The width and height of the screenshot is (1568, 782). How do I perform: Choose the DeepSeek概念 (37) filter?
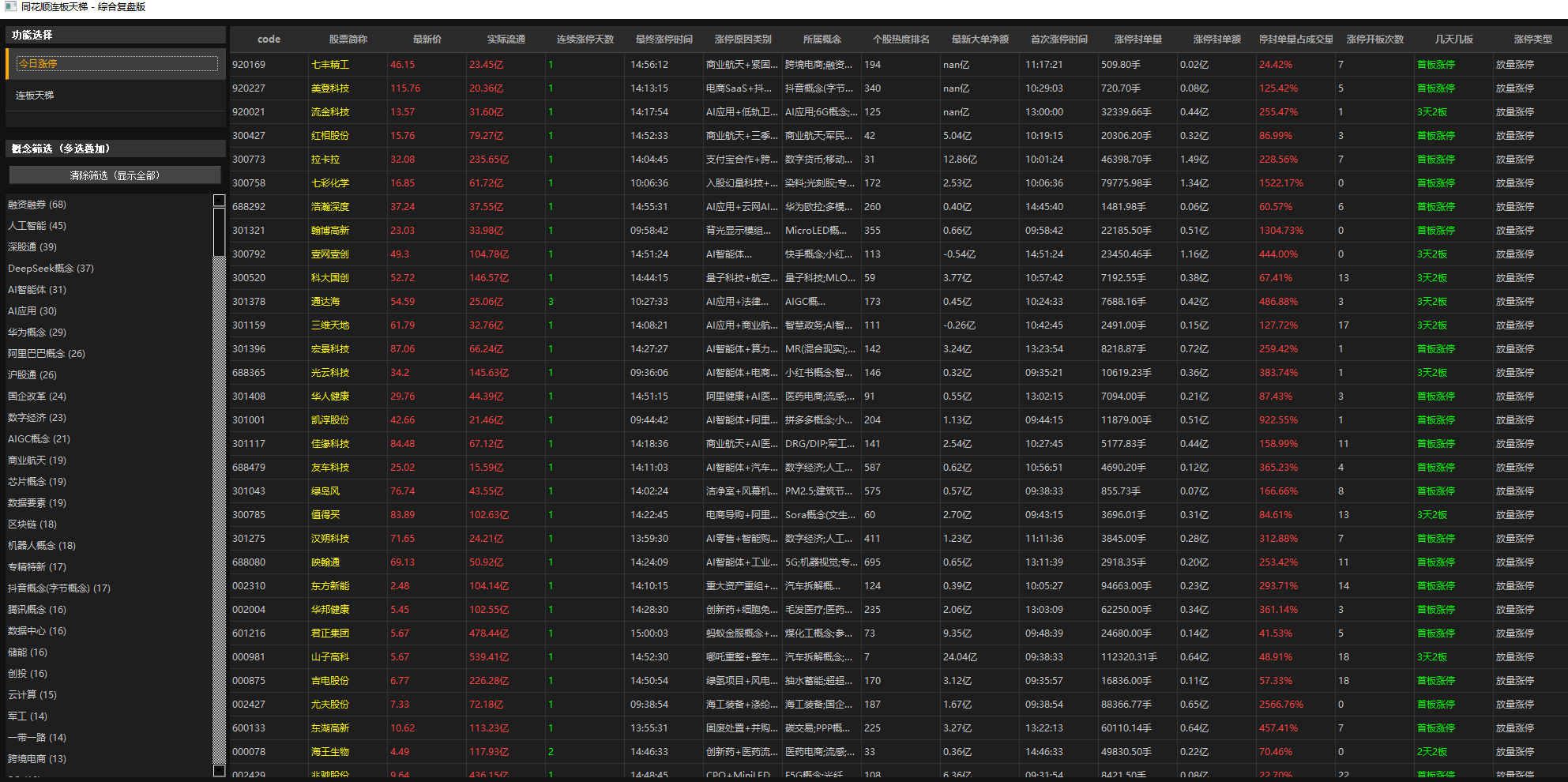[x=51, y=269]
